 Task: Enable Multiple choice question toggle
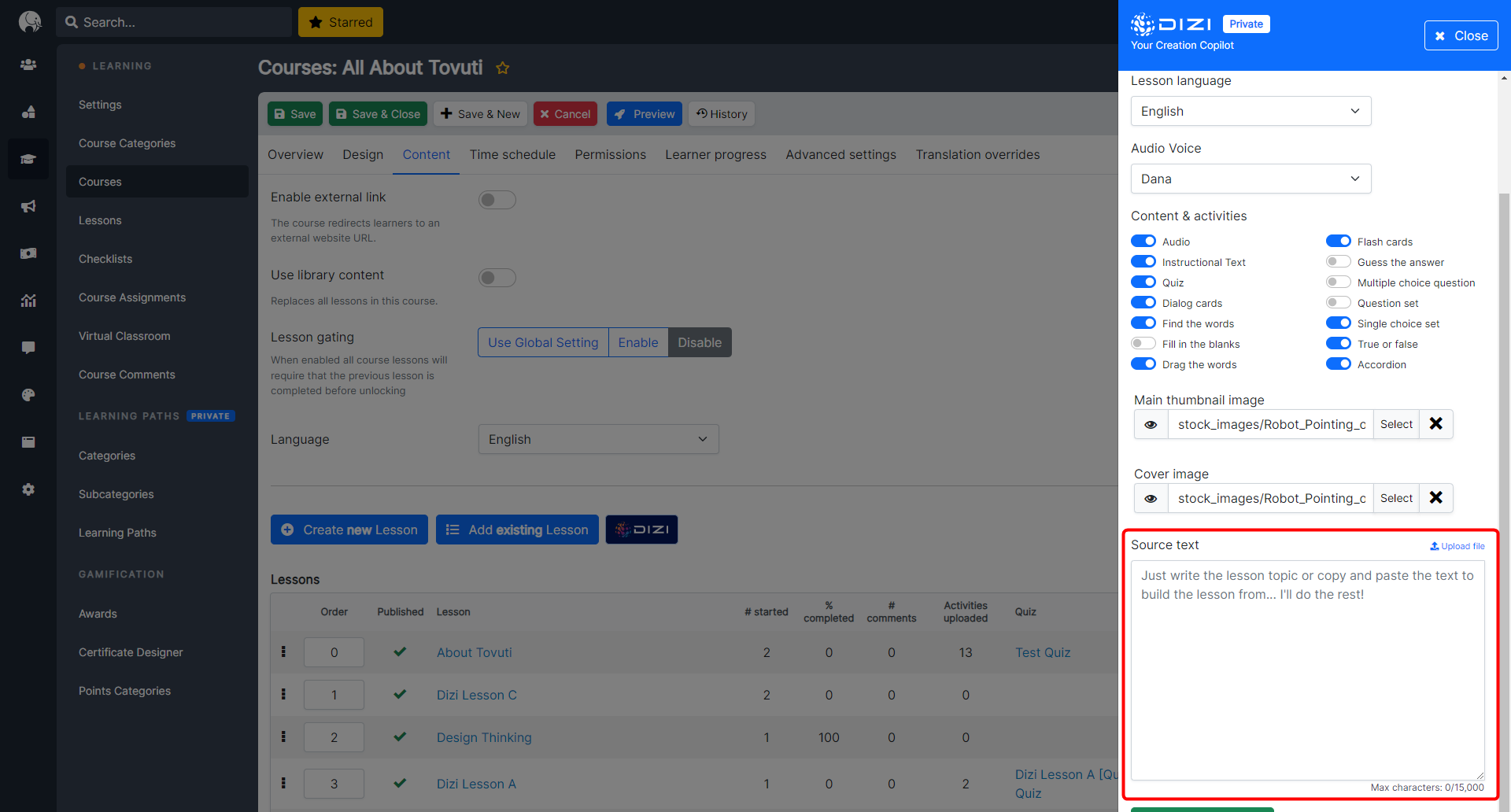coord(1339,282)
